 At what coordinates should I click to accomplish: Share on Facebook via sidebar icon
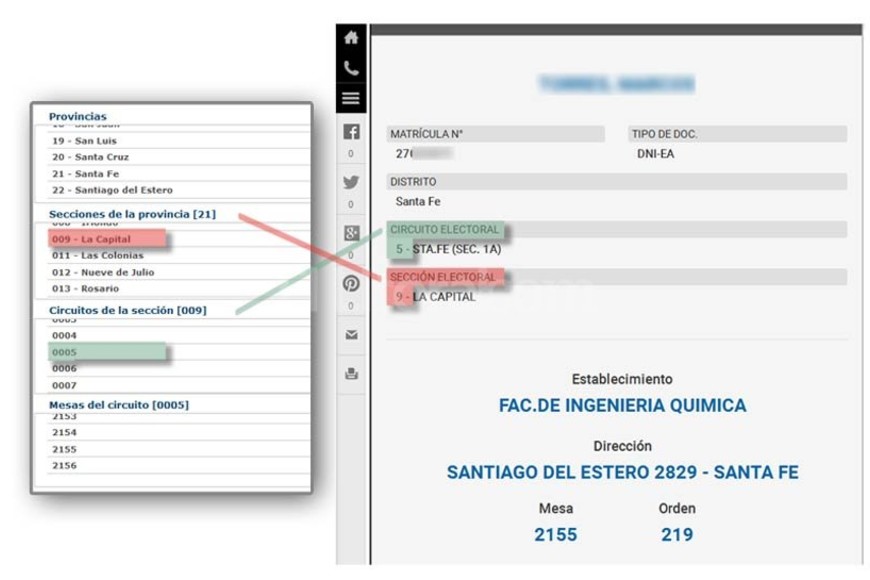(x=351, y=132)
